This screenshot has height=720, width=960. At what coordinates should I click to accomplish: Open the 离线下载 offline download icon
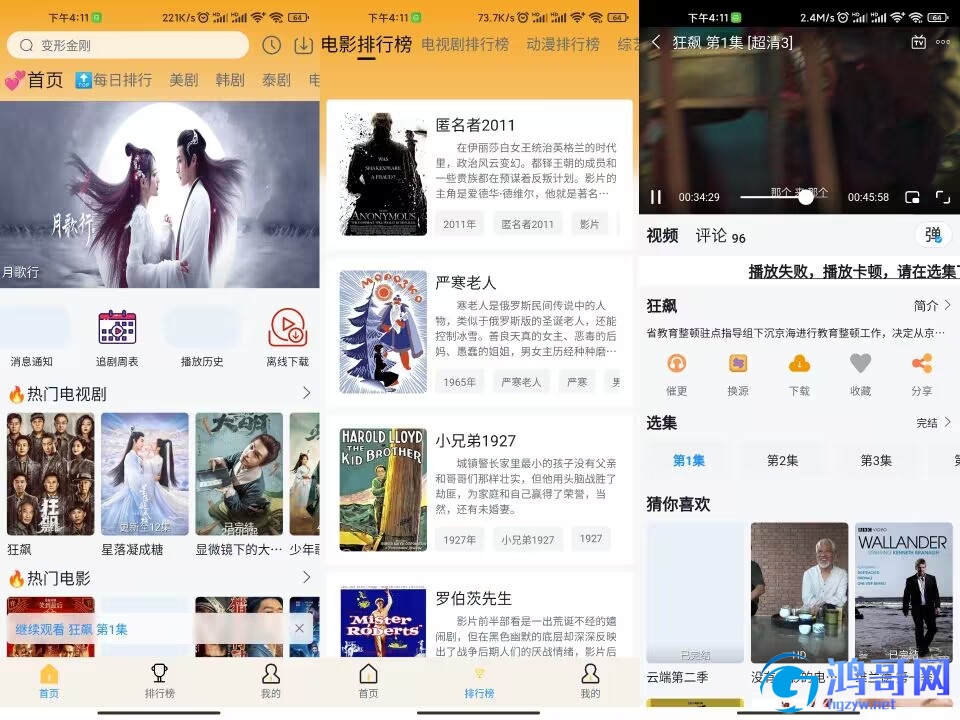click(288, 328)
